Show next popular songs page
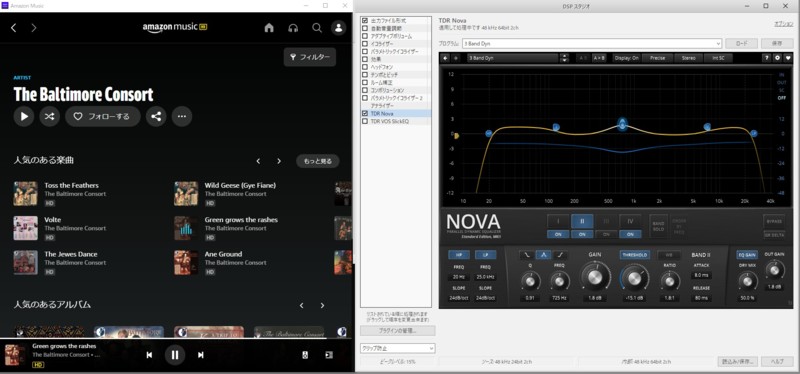 (x=279, y=161)
